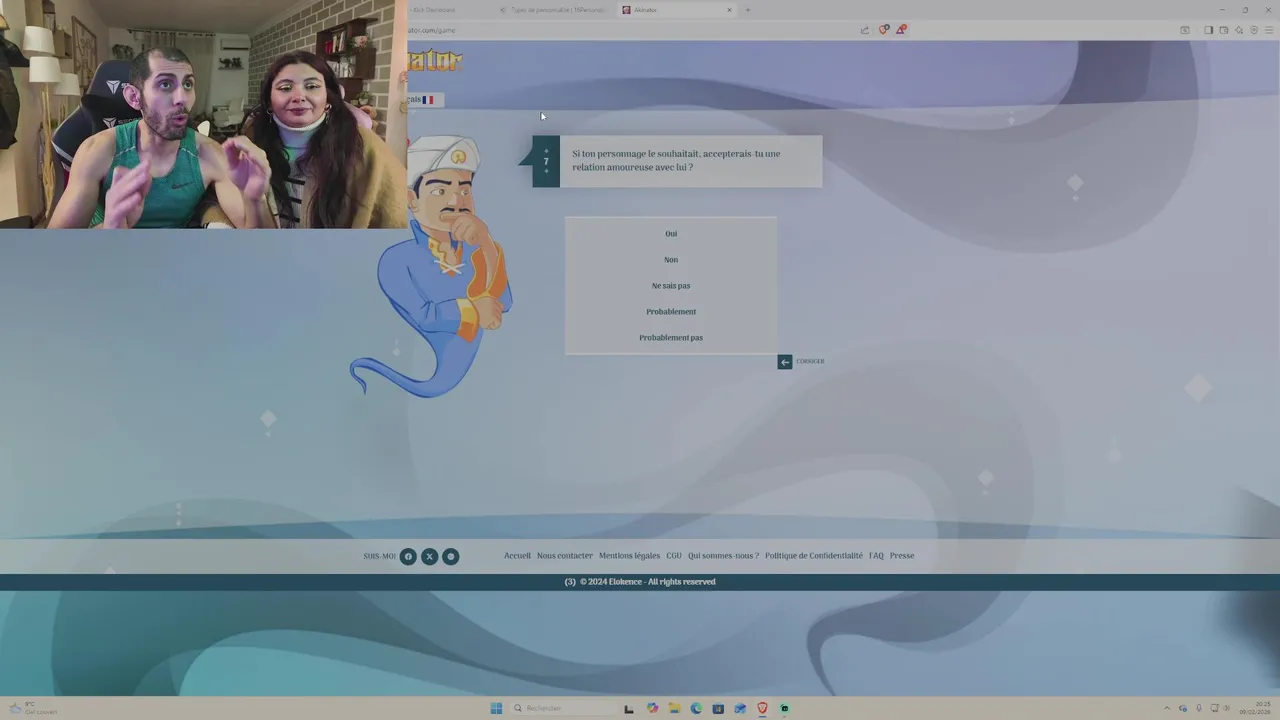Viewport: 1280px width, 720px height.
Task: Open Brave browser from the taskbar
Action: point(762,708)
